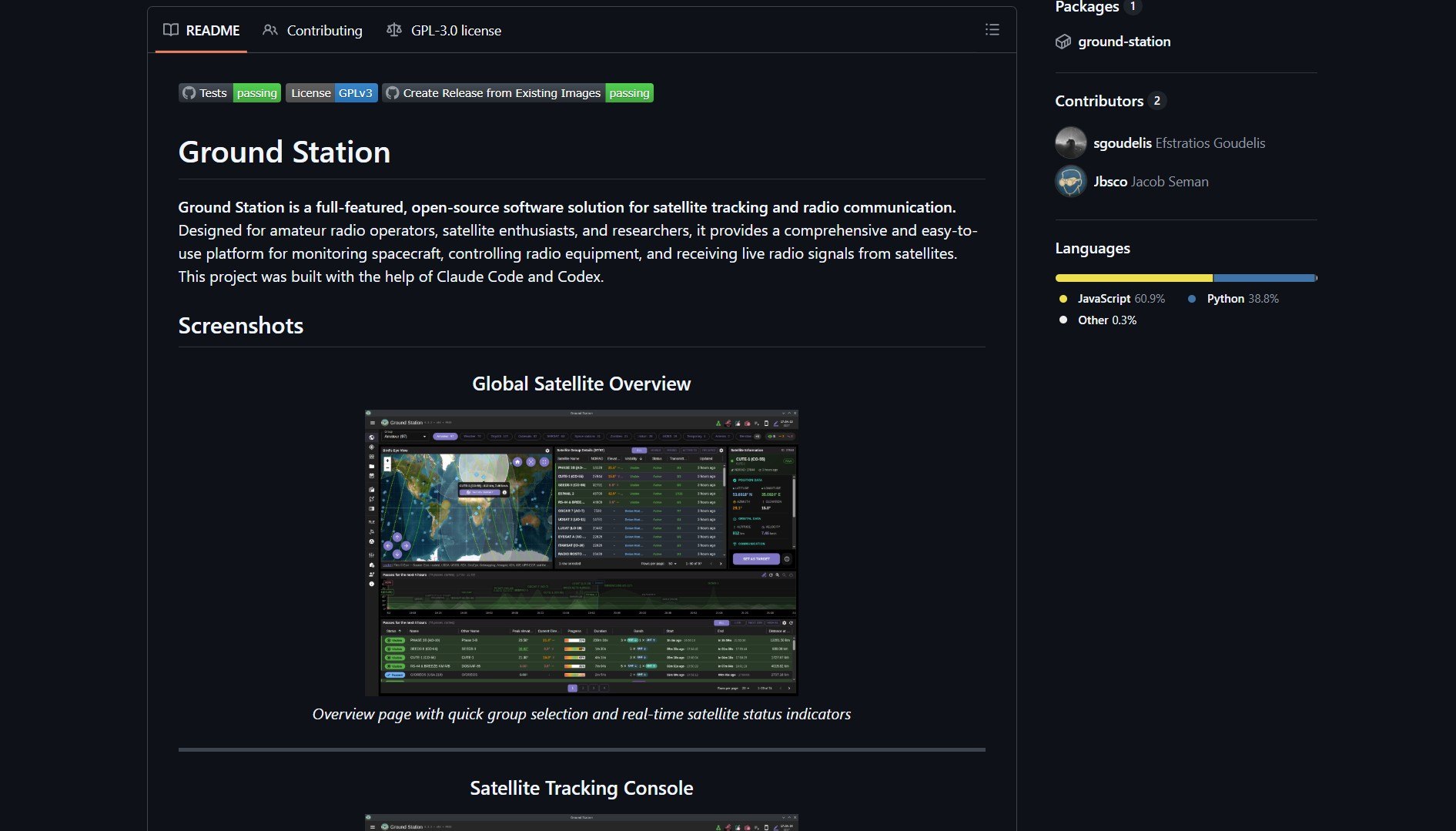The height and width of the screenshot is (831, 1456).
Task: Open the README outline menu icon
Action: [x=992, y=30]
